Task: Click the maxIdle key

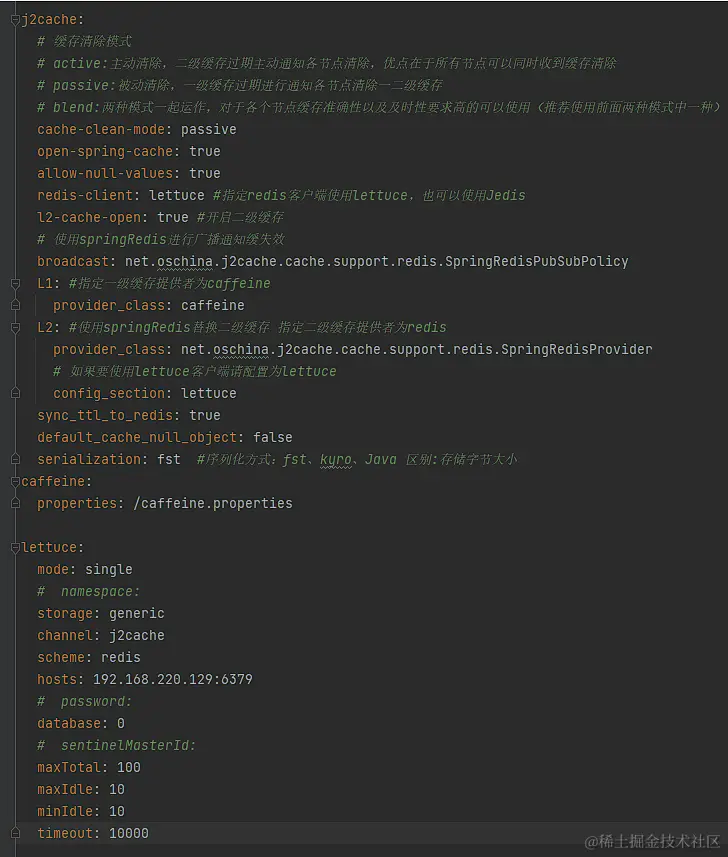Action: click(x=65, y=789)
